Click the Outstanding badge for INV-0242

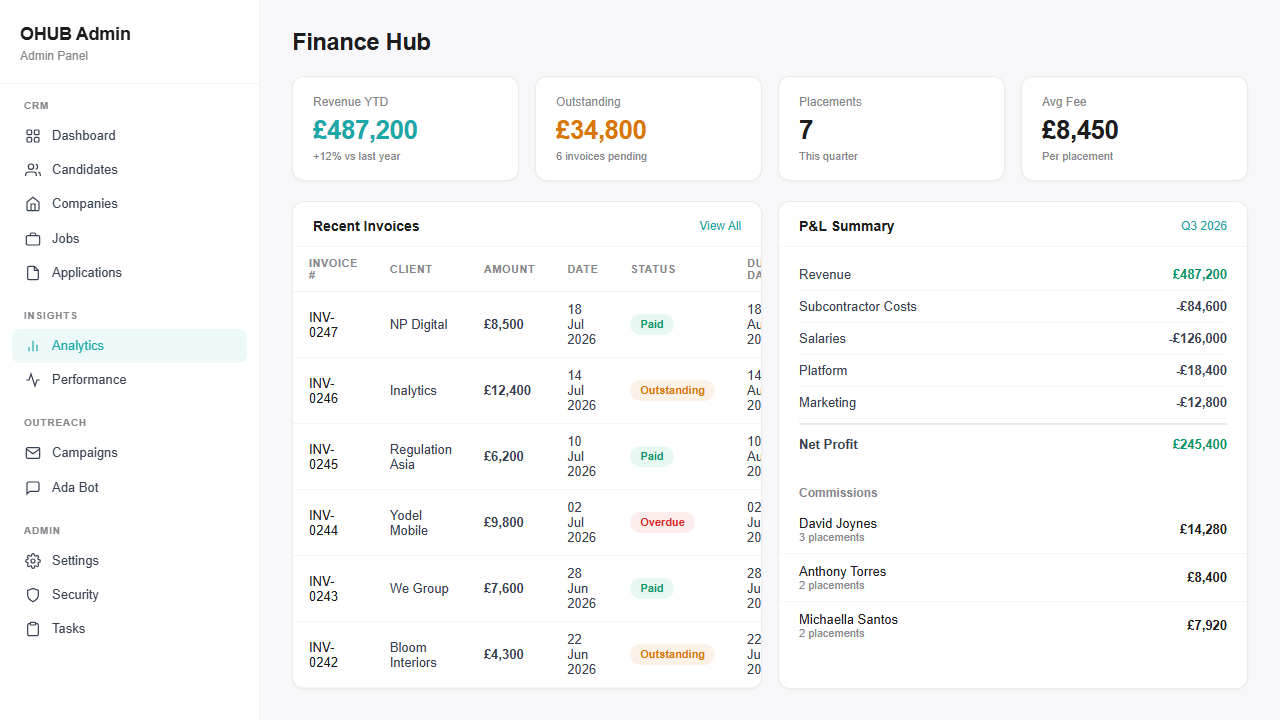[x=672, y=655]
